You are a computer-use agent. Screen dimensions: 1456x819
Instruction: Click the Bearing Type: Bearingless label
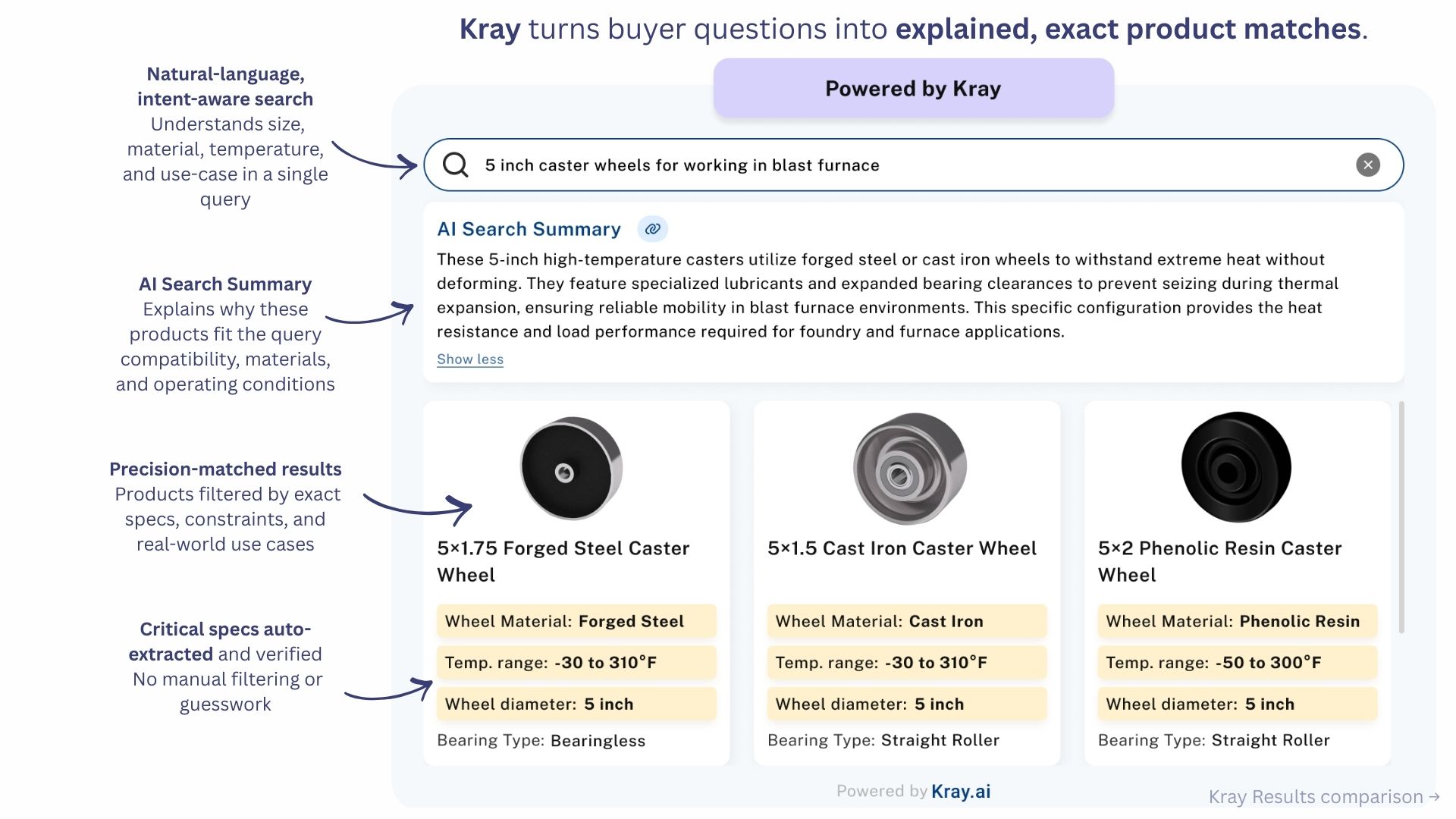click(541, 740)
